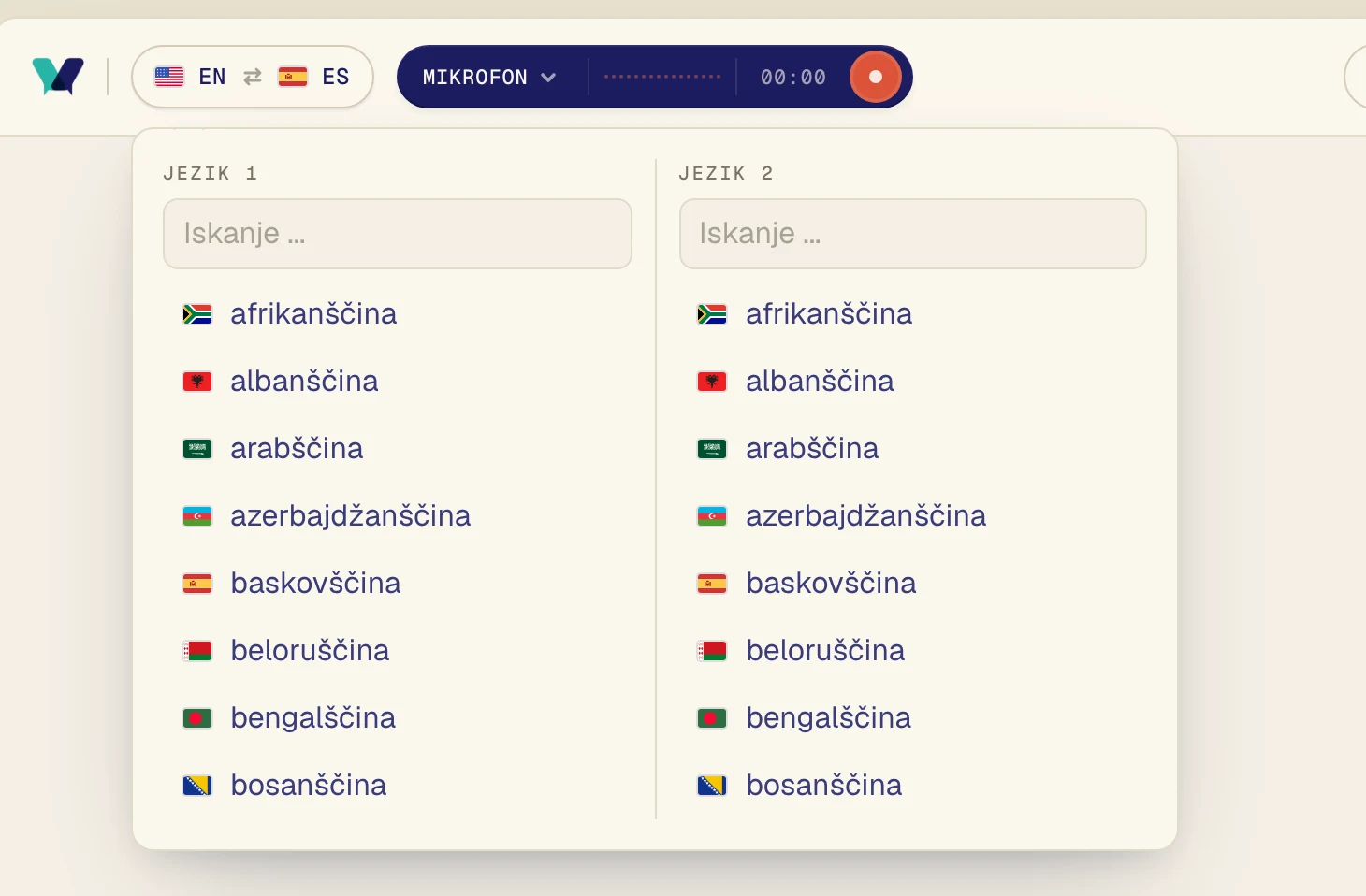Click the Spanish flag icon next to ES

pos(293,77)
